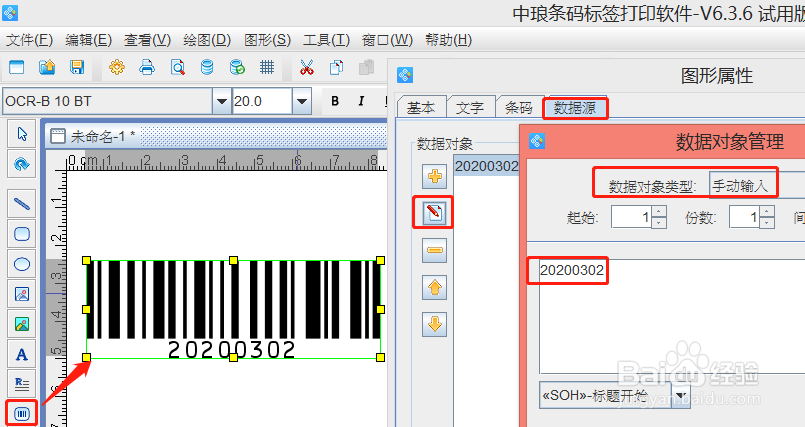
Task: Click the font size field 20.0
Action: pos(262,101)
